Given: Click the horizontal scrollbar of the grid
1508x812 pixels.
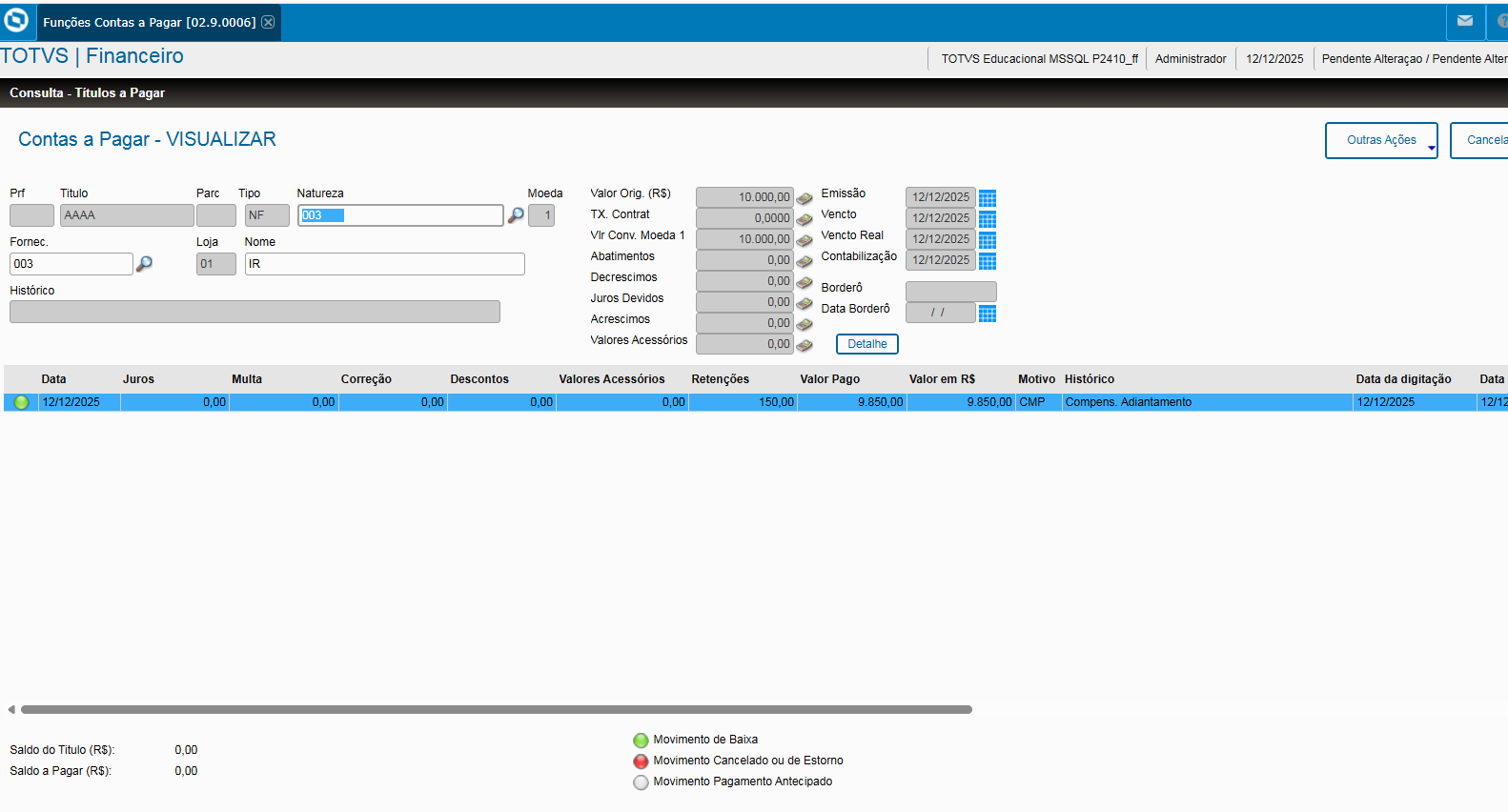Looking at the screenshot, I should pos(496,709).
